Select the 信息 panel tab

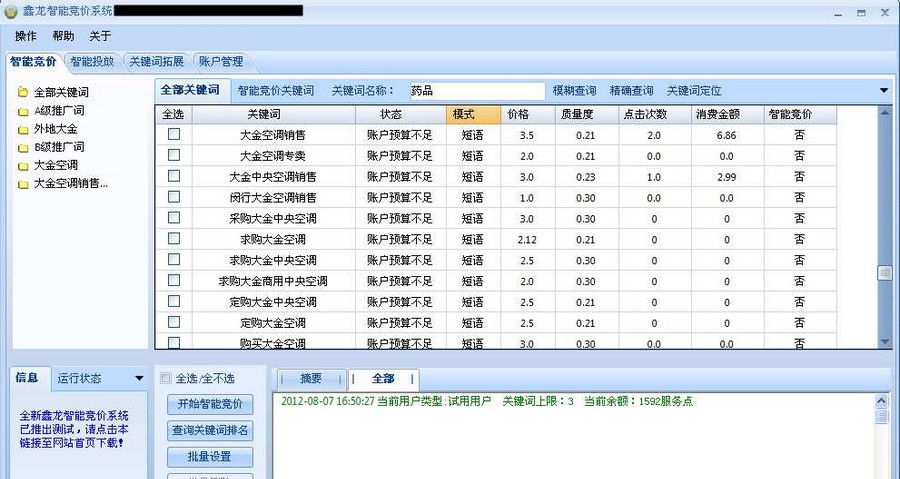coord(27,377)
